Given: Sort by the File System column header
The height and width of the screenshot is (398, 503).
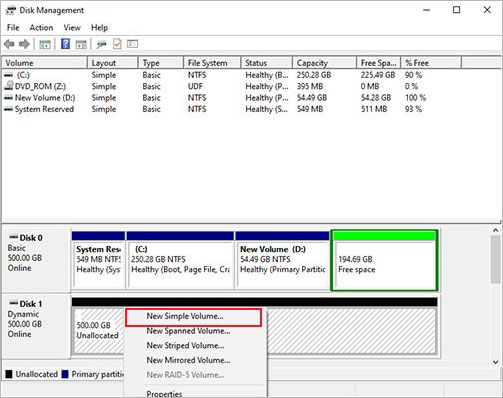Looking at the screenshot, I should [x=212, y=63].
